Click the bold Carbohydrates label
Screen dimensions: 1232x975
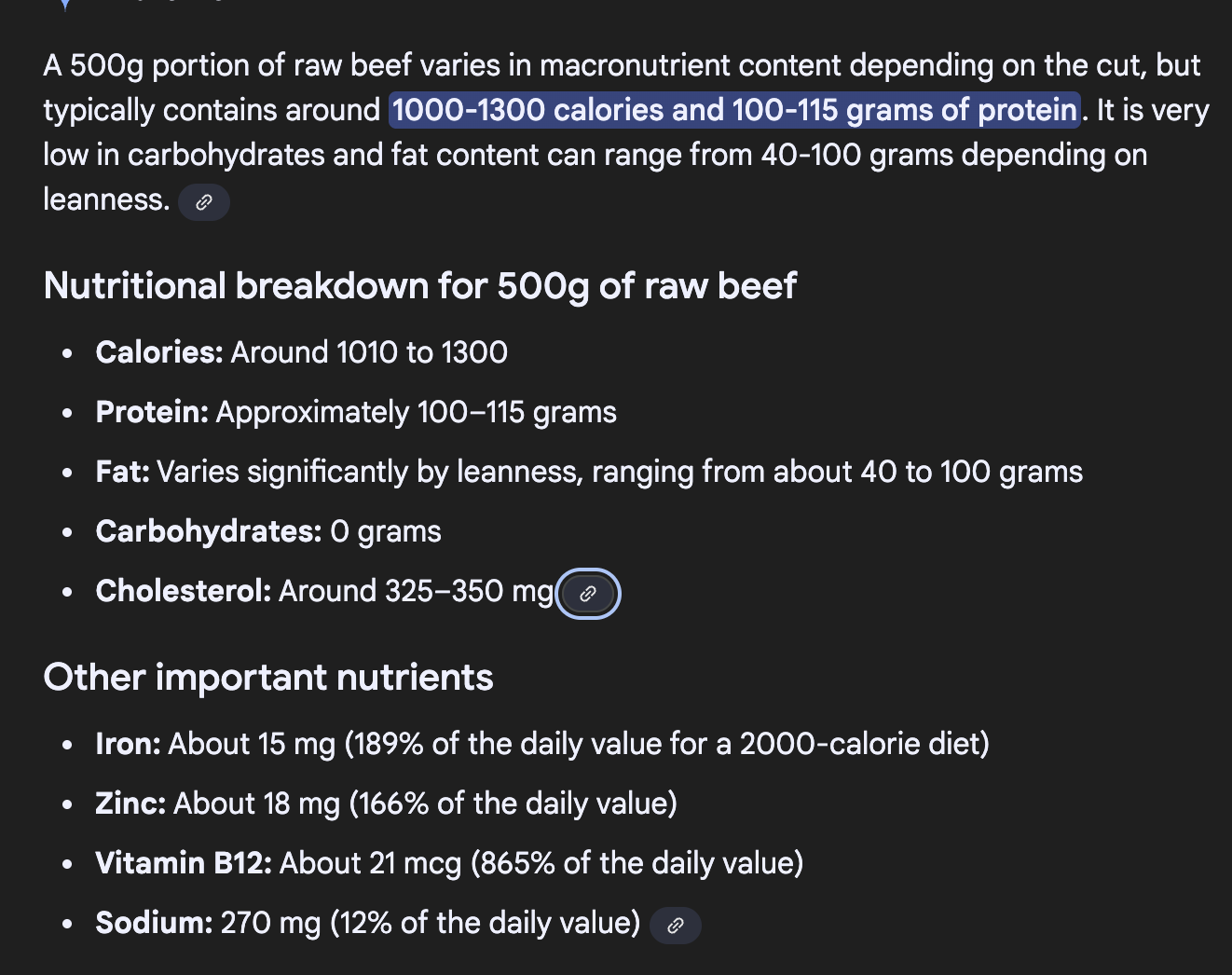[209, 531]
